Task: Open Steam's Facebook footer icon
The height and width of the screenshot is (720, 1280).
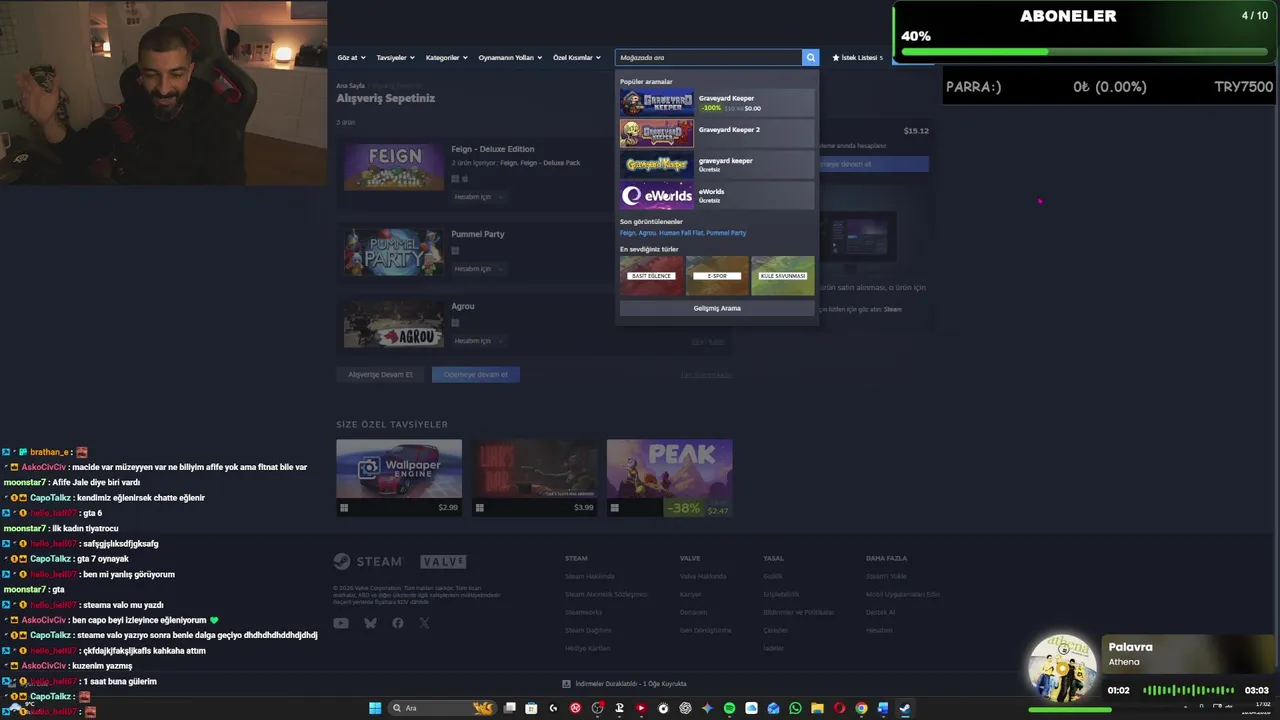Action: [x=398, y=623]
